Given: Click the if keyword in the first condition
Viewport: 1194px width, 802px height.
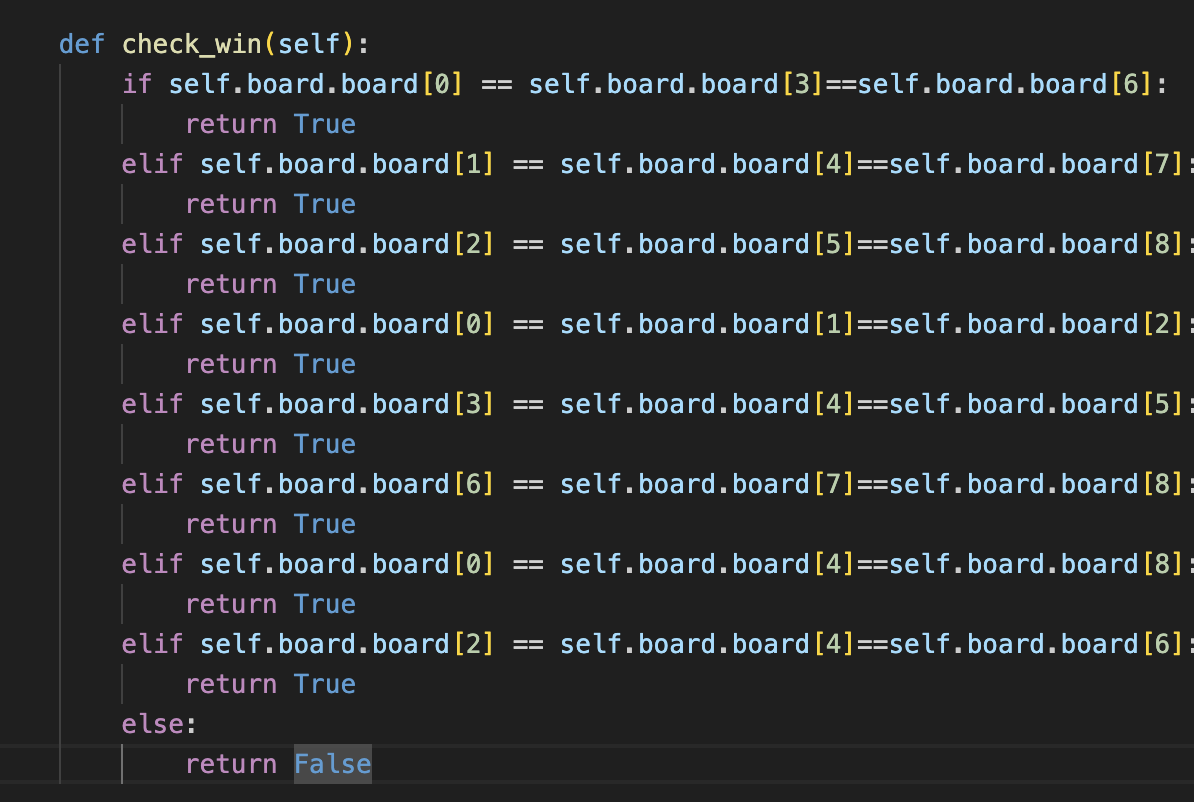Looking at the screenshot, I should [137, 84].
